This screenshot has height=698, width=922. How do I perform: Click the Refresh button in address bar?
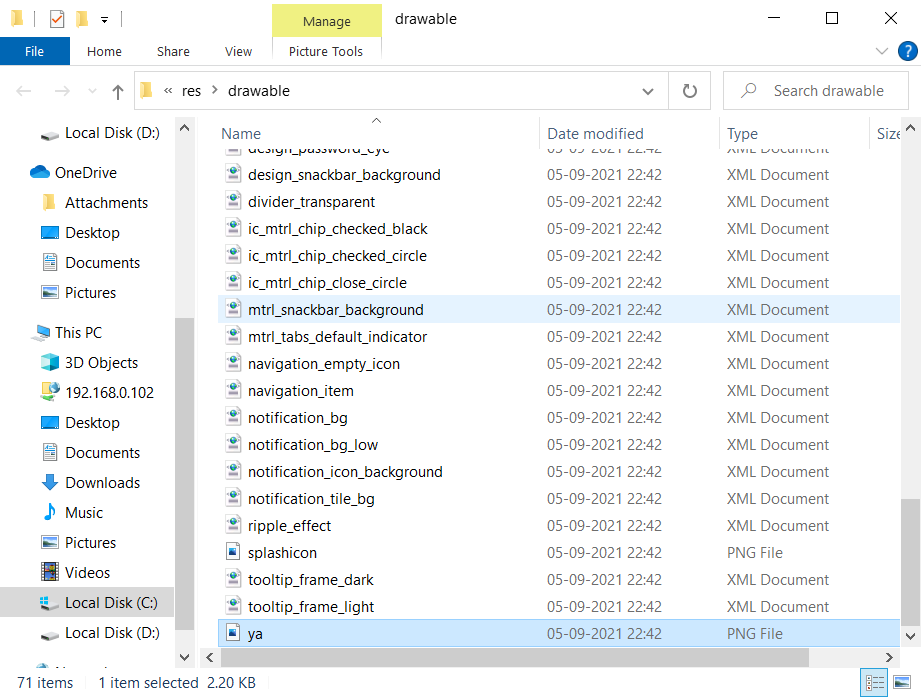(x=689, y=91)
